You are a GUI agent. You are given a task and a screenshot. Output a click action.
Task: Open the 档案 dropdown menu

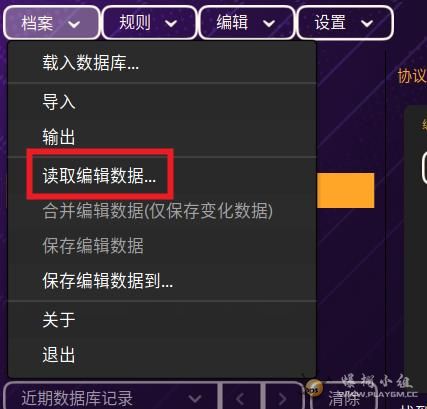tap(52, 23)
